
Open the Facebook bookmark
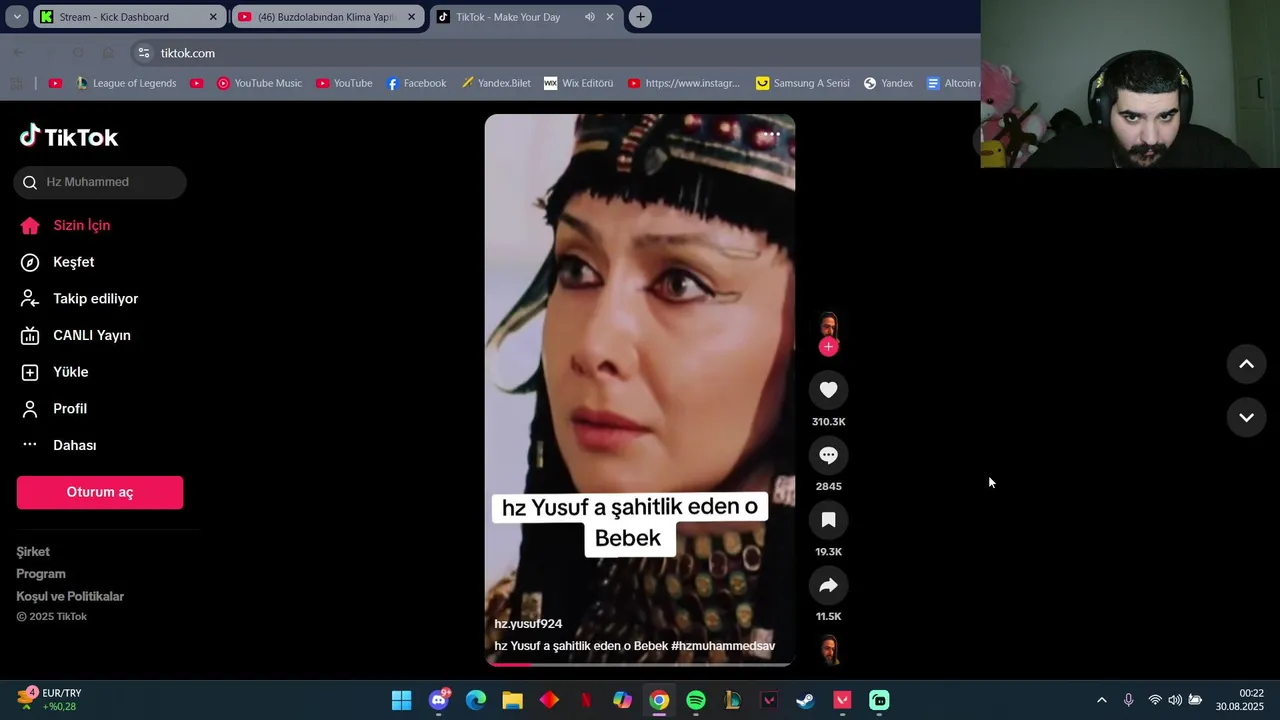tap(416, 83)
